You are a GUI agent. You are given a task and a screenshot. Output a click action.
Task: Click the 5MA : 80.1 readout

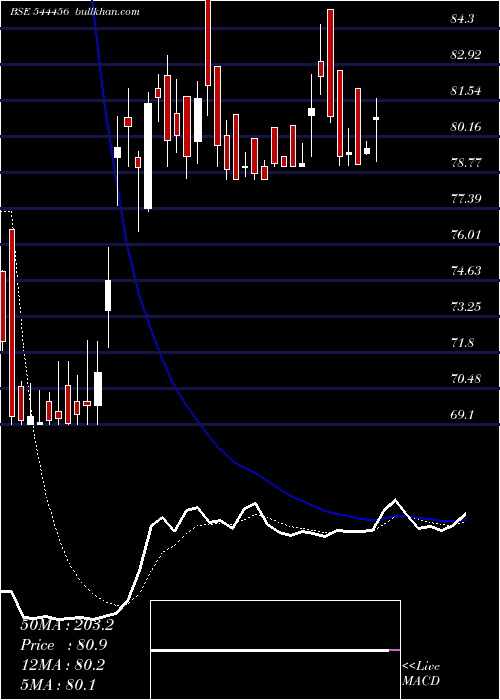(x=58, y=685)
